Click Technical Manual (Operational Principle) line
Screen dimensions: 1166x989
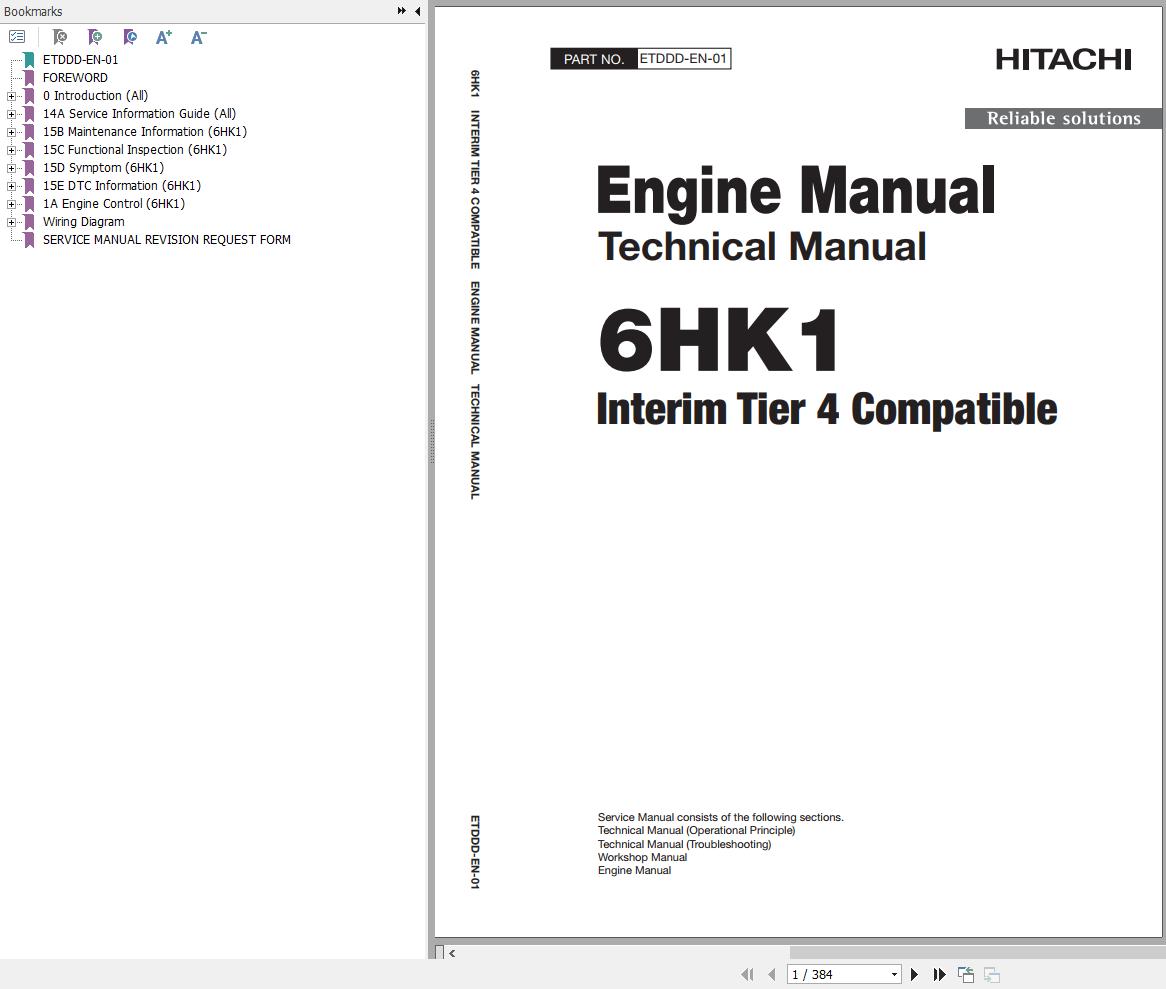(697, 830)
